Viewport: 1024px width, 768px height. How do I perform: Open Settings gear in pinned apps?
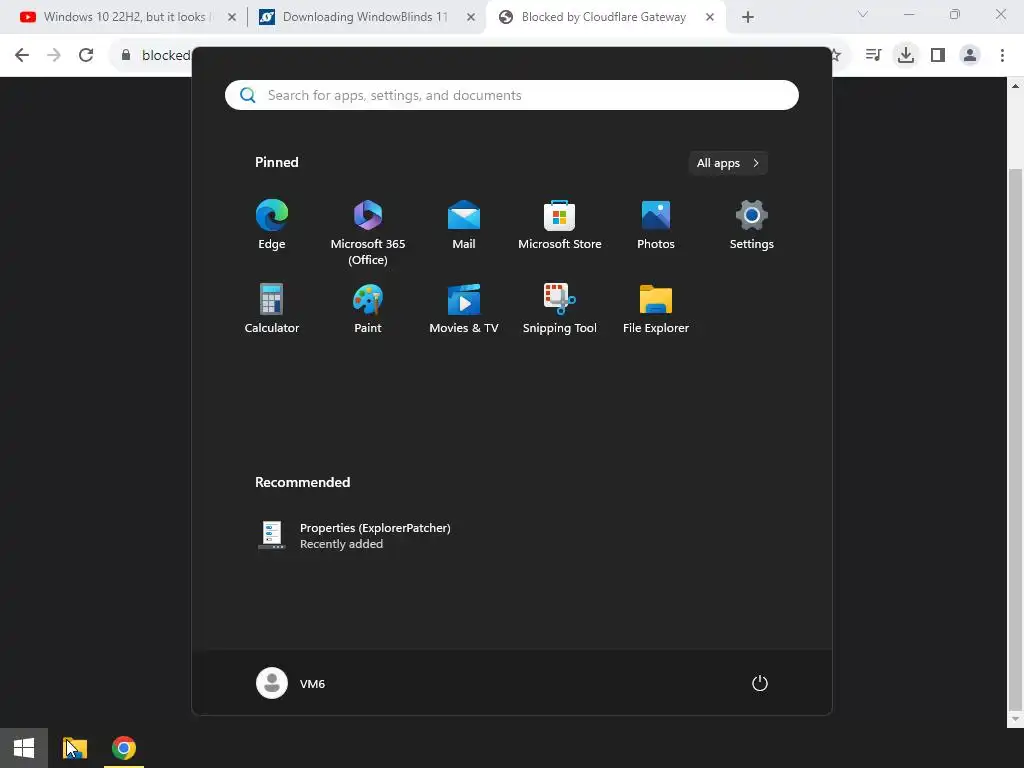(x=752, y=224)
